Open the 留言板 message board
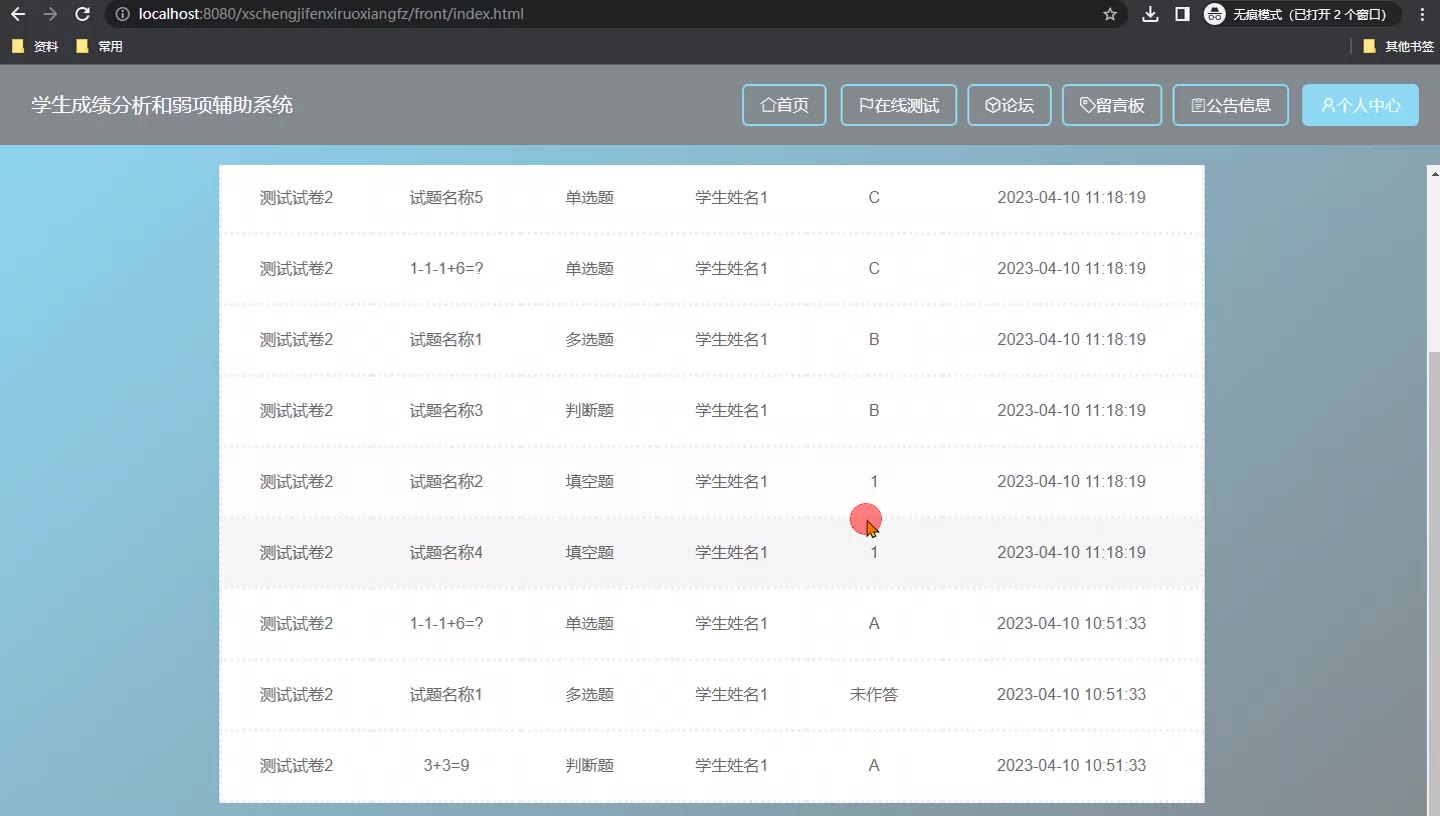The image size is (1440, 816). (1111, 105)
